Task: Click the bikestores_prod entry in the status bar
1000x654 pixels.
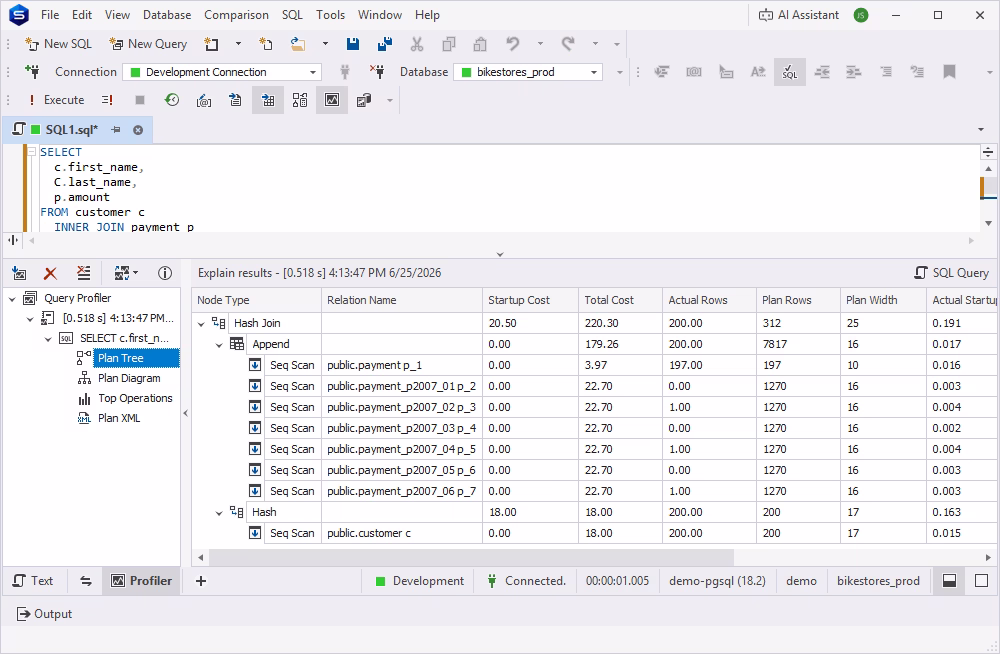Action: click(x=878, y=581)
